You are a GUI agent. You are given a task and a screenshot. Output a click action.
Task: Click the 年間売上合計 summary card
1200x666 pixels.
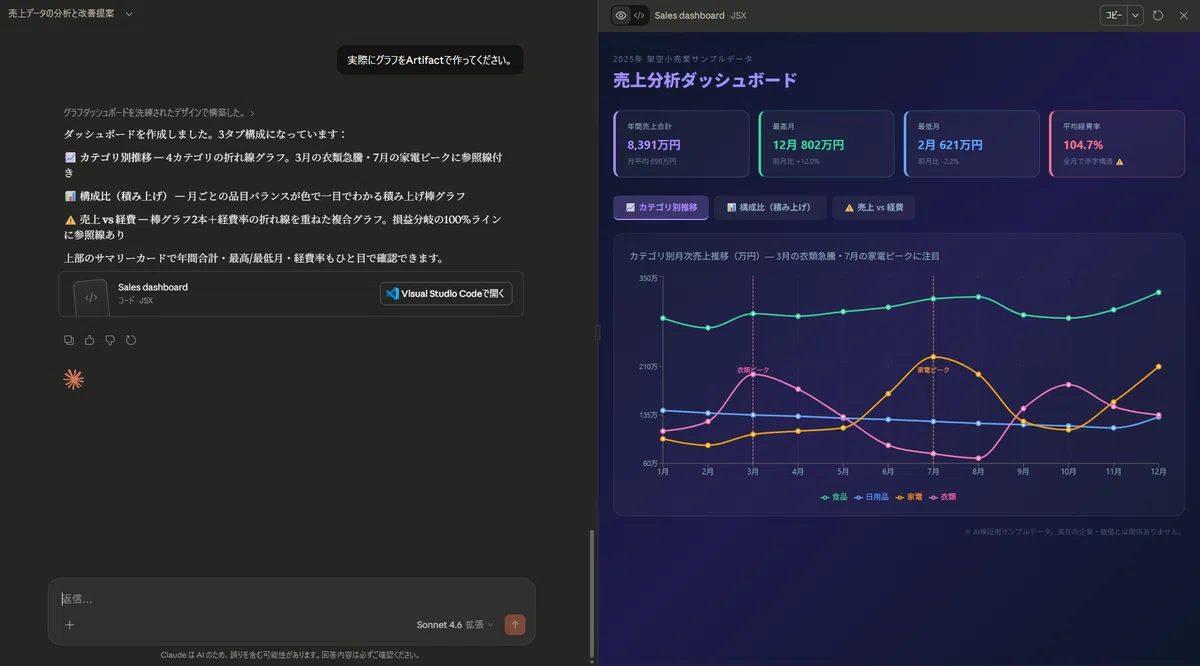(681, 144)
